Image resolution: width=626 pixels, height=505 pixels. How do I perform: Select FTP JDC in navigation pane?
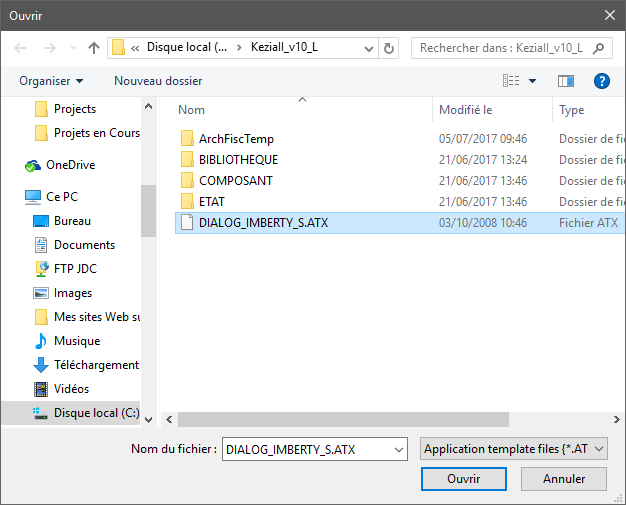(x=74, y=269)
